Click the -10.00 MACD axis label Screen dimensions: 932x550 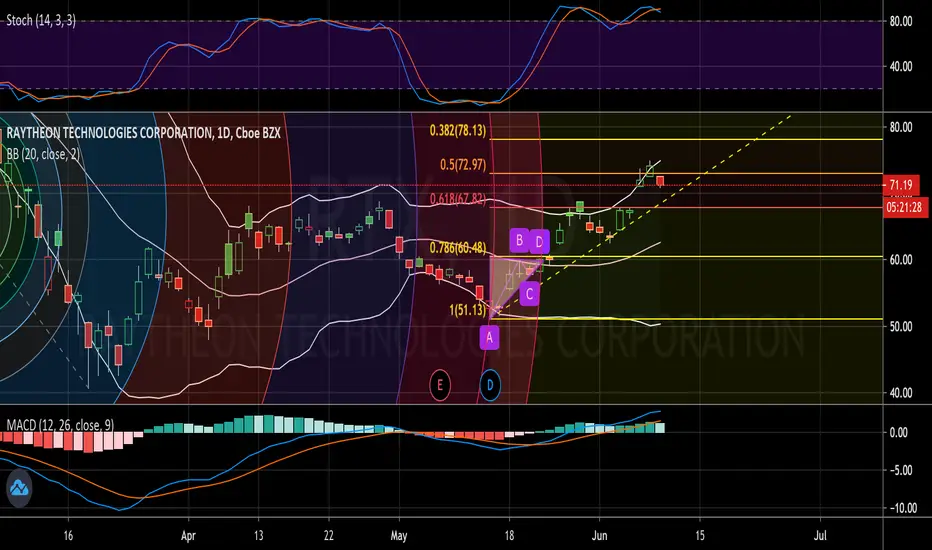point(903,508)
